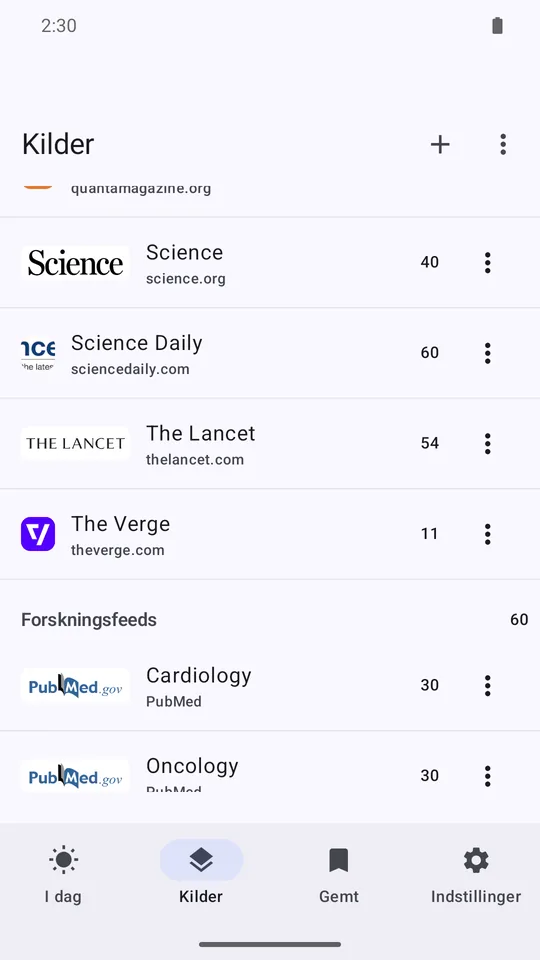
Task: Switch to the I dag tab
Action: [x=63, y=874]
